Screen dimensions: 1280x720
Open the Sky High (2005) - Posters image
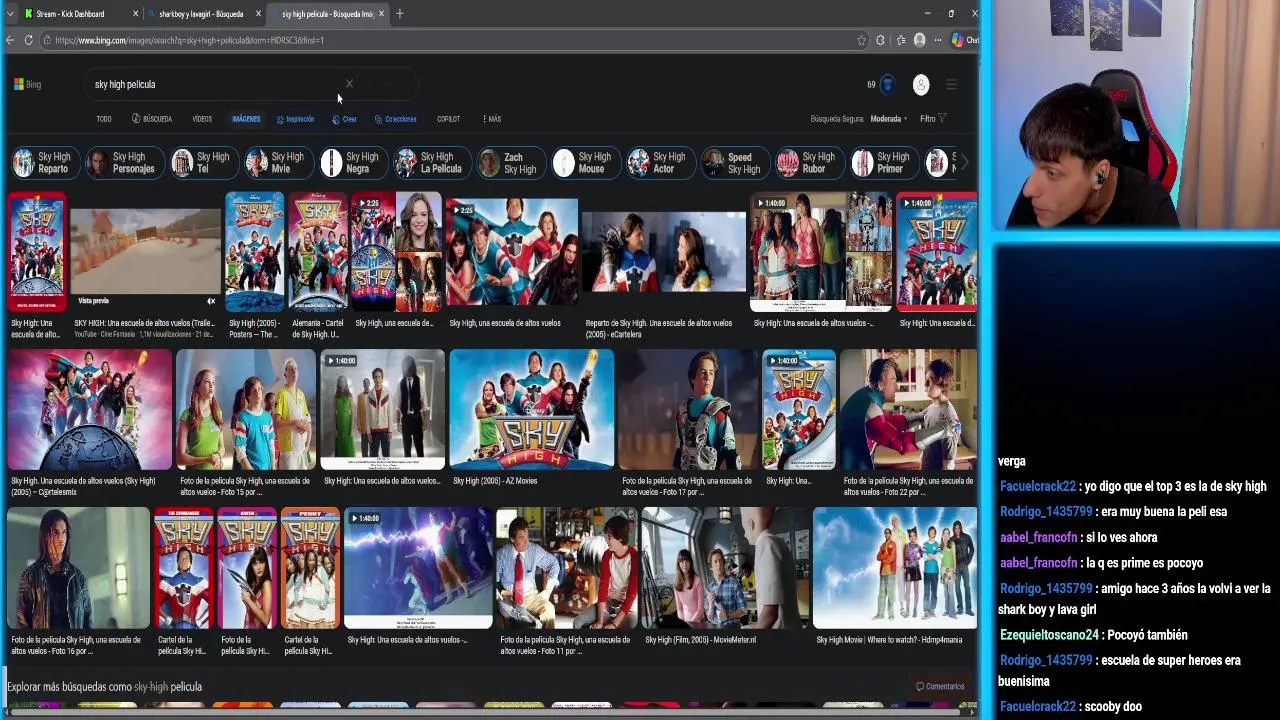pos(254,252)
